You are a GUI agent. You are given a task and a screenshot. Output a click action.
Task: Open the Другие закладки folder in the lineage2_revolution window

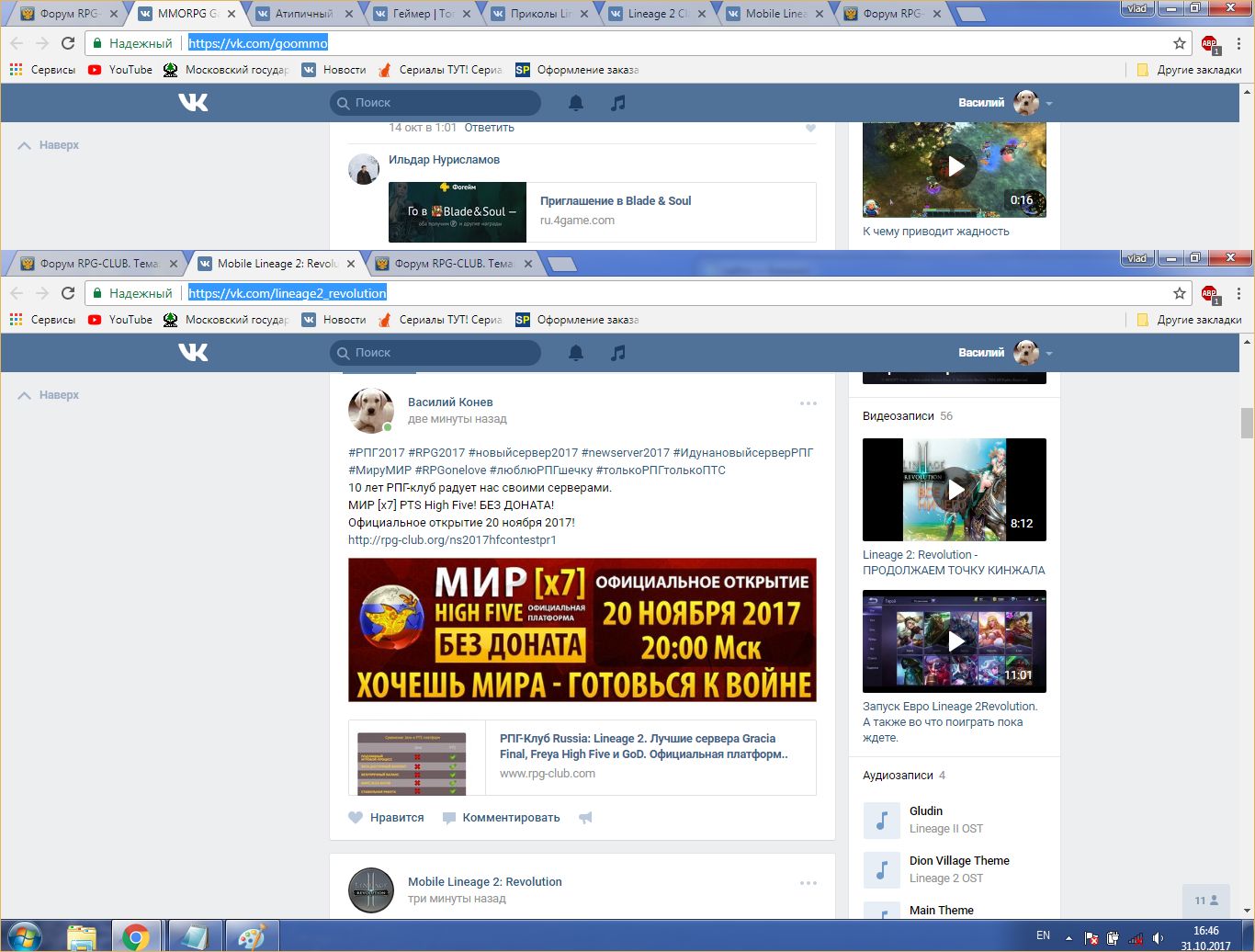click(x=1189, y=319)
